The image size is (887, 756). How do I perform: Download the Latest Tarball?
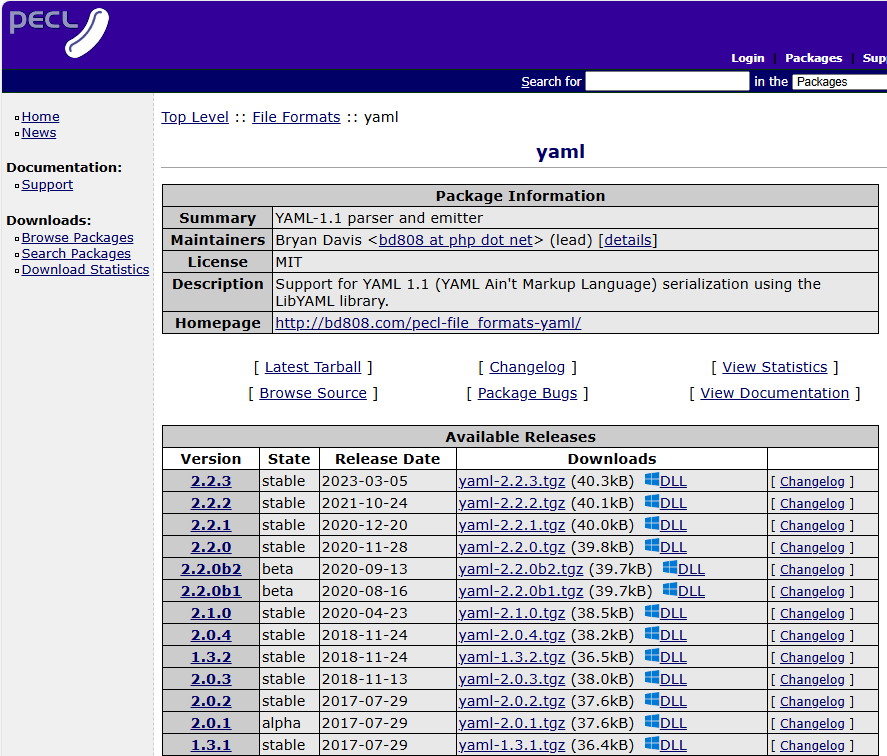tap(313, 367)
